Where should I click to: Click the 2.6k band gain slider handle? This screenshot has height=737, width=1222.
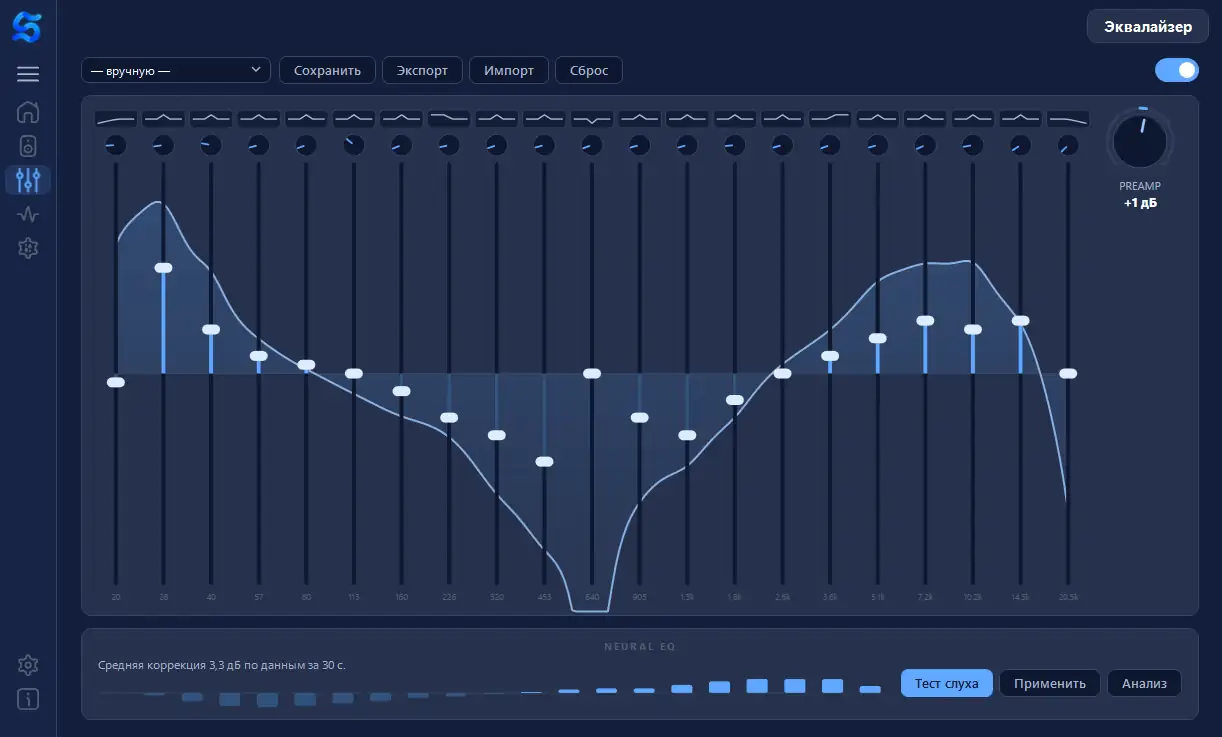782,373
